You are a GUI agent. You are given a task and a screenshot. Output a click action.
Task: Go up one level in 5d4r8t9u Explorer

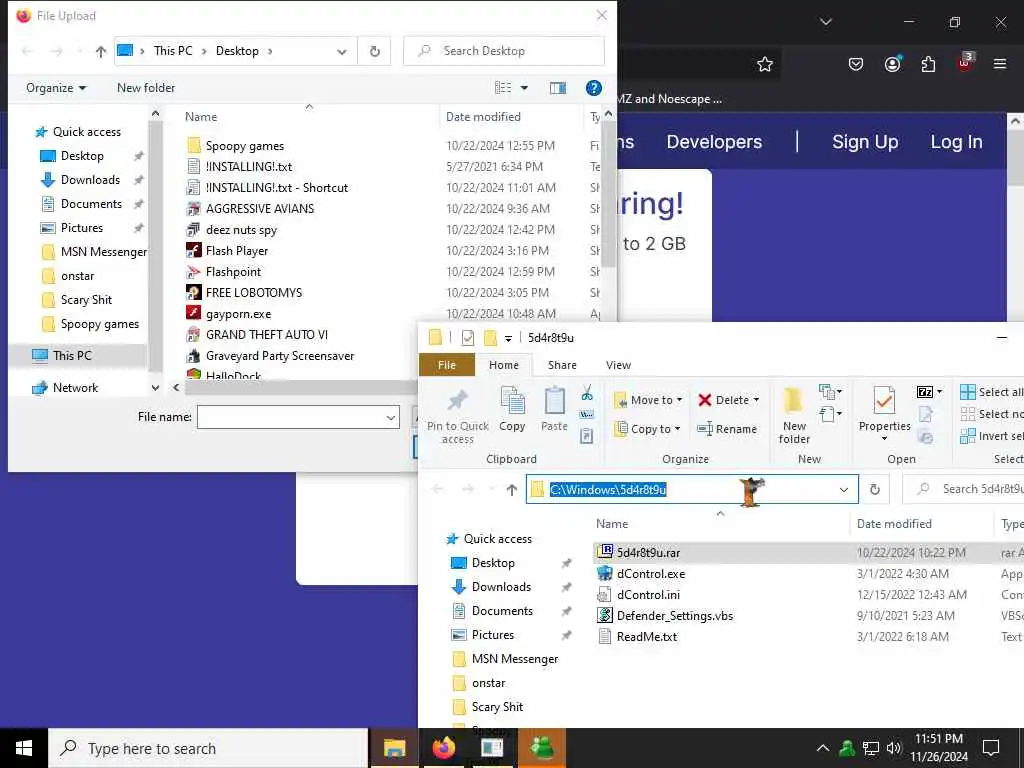(511, 489)
